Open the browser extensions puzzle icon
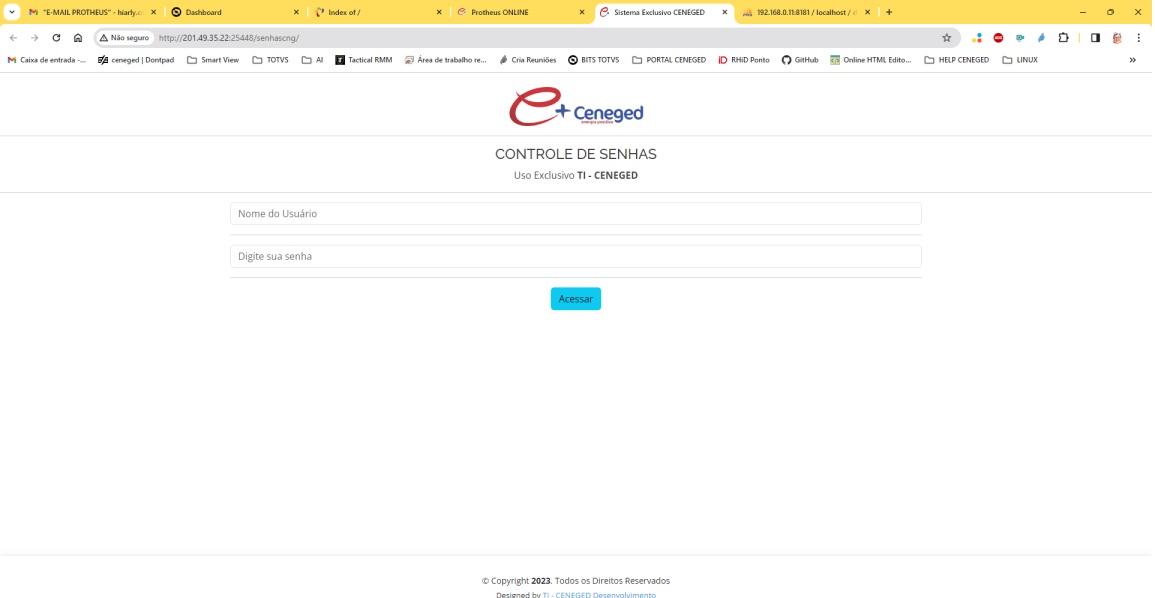The height and width of the screenshot is (598, 1155). [1064, 38]
